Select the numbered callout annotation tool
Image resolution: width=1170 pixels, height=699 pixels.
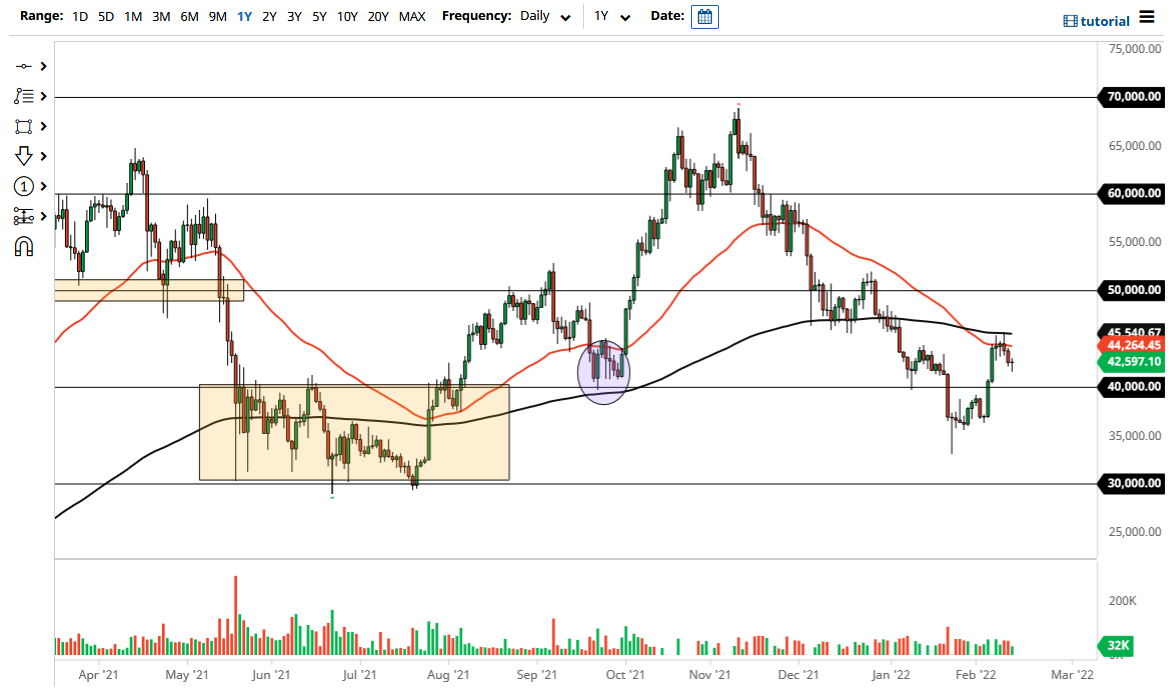26,186
